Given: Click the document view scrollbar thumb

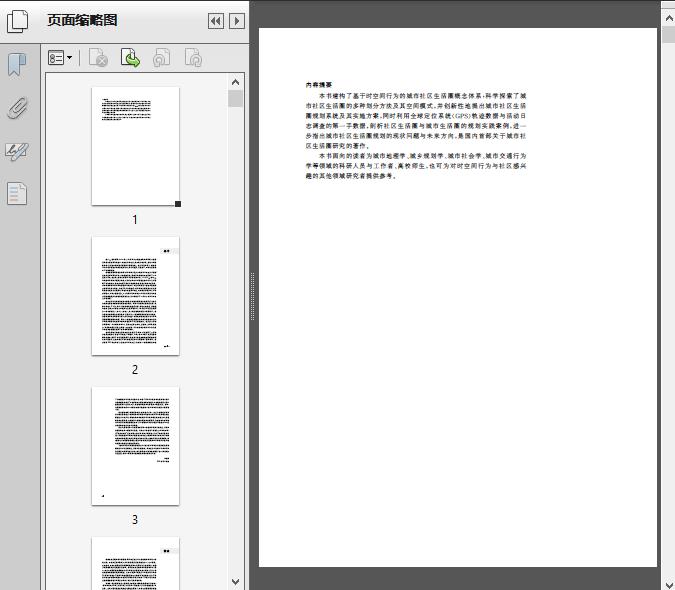Looking at the screenshot, I should [669, 34].
